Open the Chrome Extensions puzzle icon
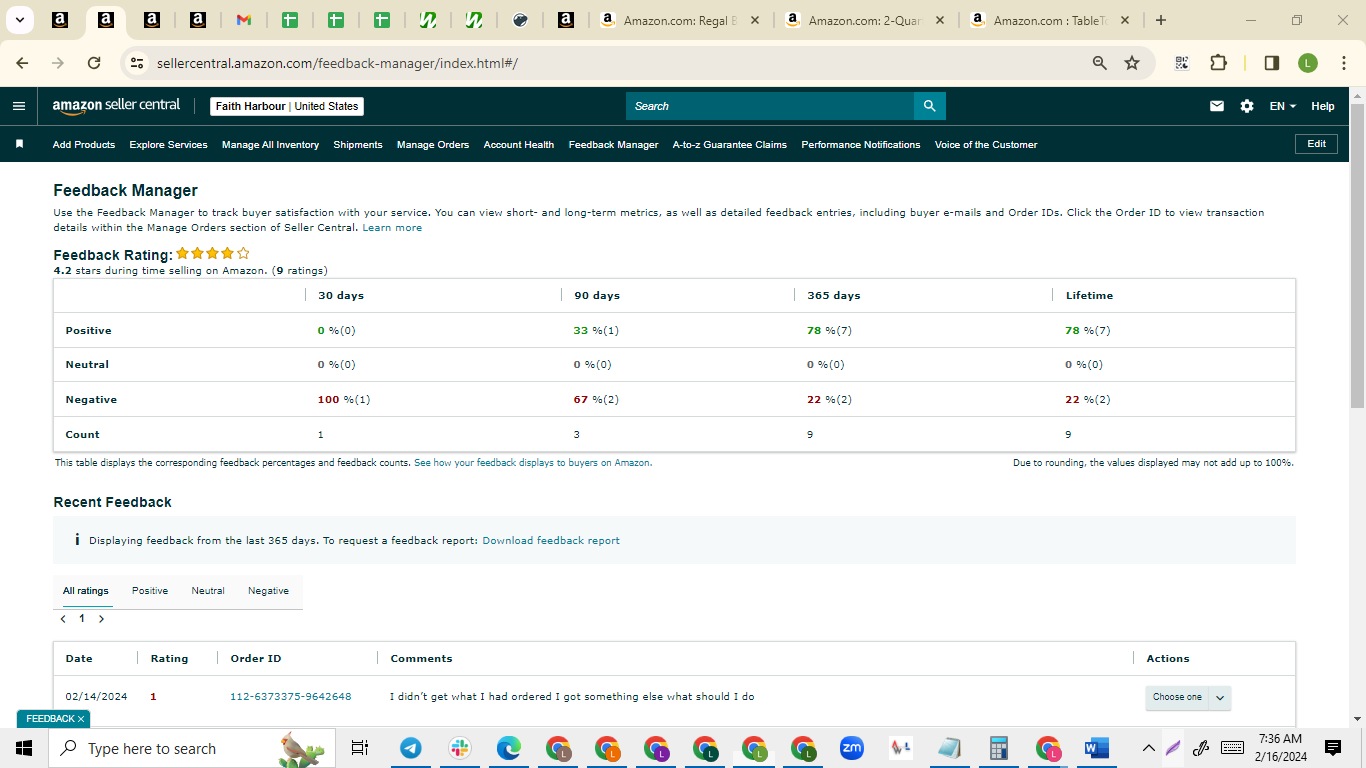The height and width of the screenshot is (768, 1366). point(1218,63)
